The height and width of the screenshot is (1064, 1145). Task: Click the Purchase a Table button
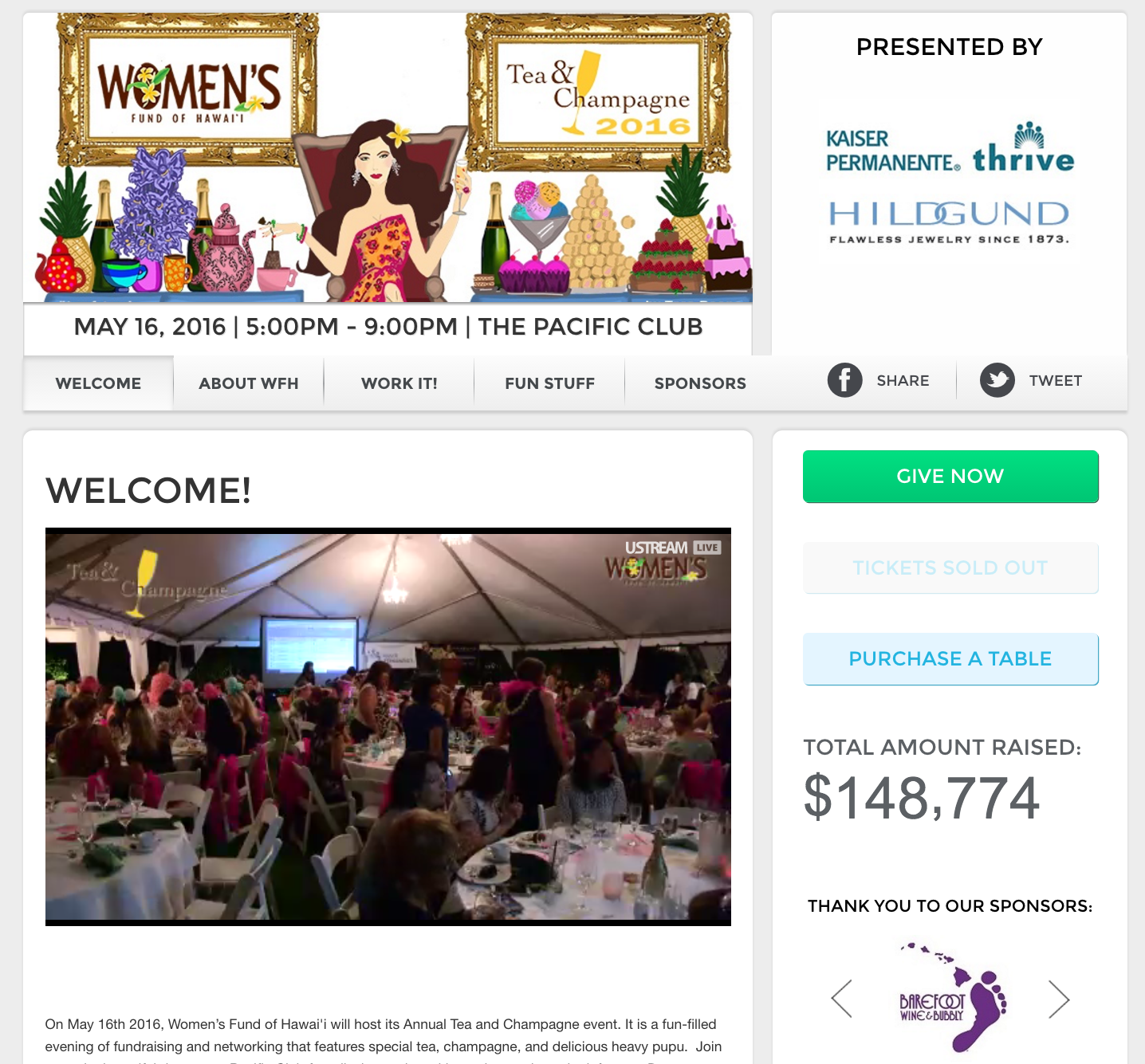click(950, 659)
